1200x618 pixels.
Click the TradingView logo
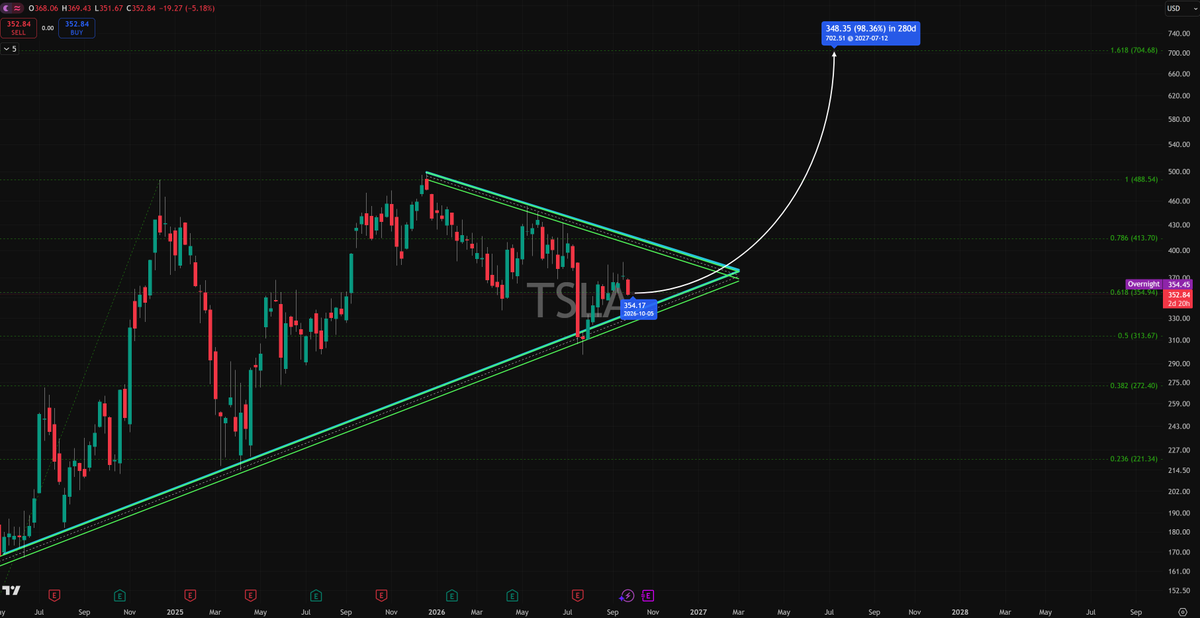click(x=11, y=590)
